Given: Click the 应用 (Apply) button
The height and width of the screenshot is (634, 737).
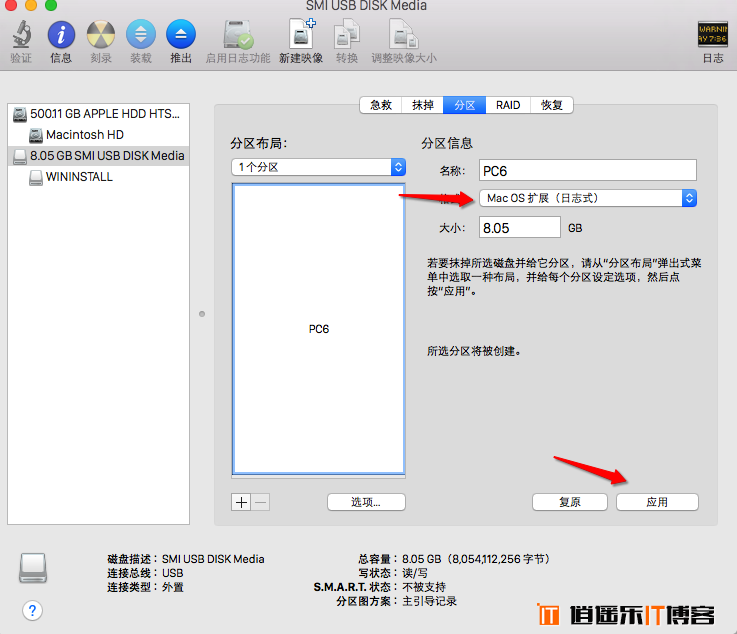Looking at the screenshot, I should (657, 502).
